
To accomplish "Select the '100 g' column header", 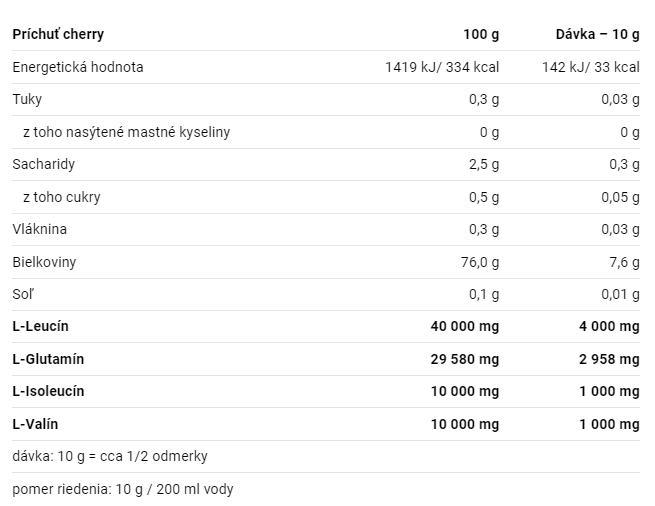I will tap(481, 34).
